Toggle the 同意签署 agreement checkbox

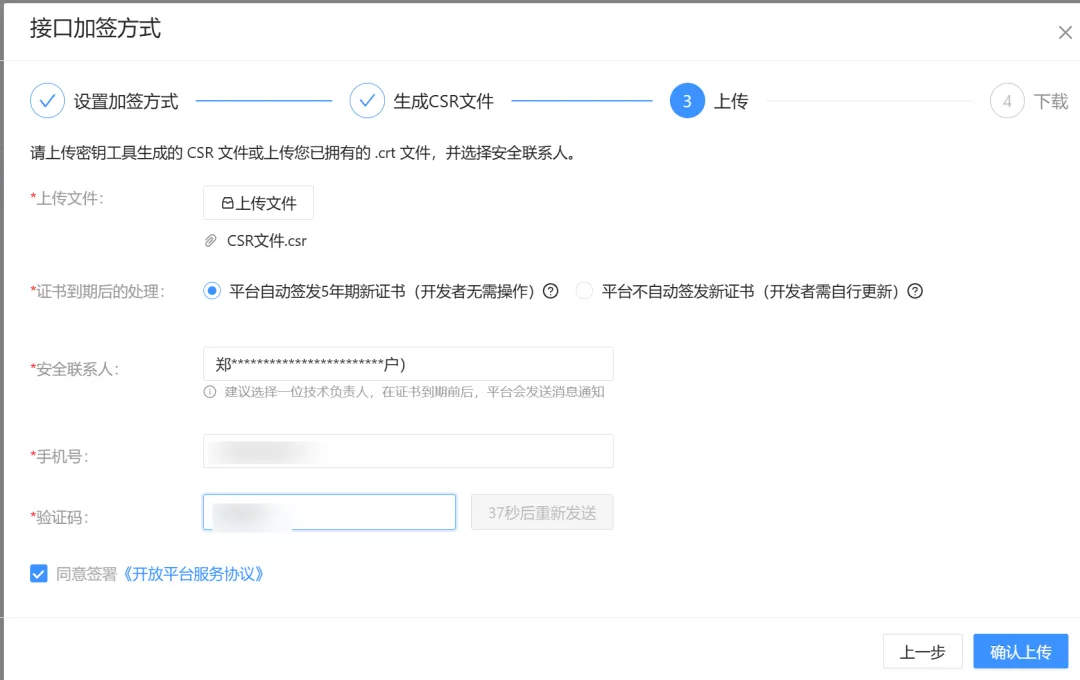click(x=39, y=574)
